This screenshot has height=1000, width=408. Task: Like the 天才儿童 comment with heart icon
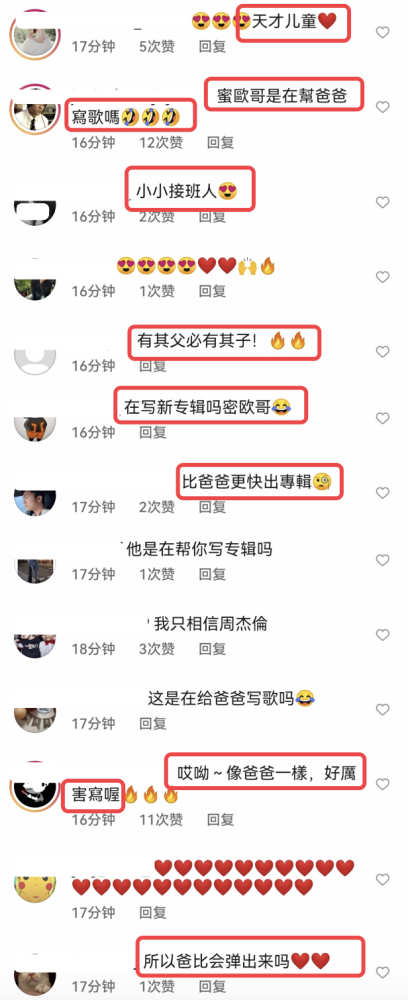point(382,33)
